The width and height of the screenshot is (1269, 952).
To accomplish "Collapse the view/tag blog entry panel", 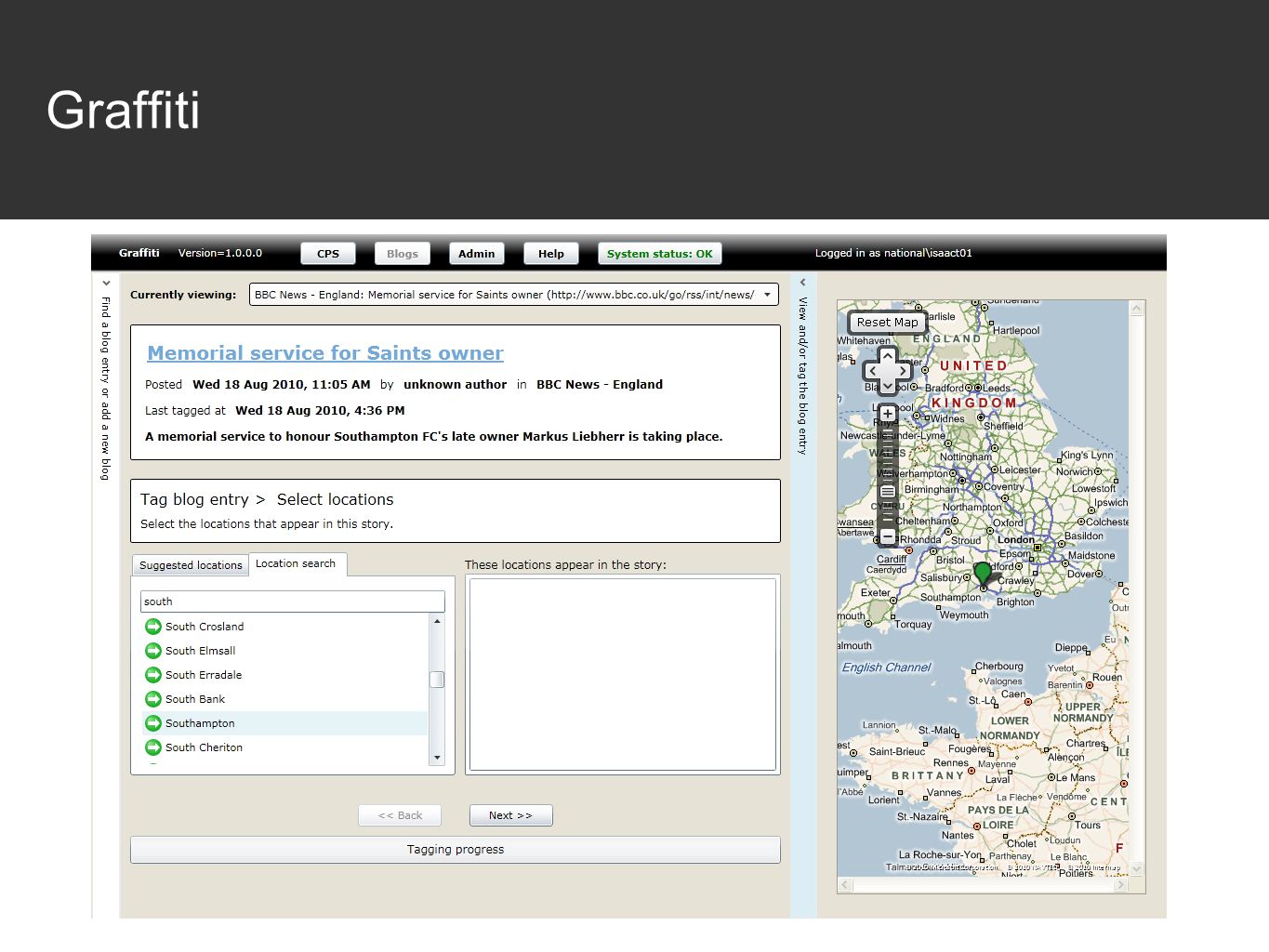I will [x=803, y=283].
